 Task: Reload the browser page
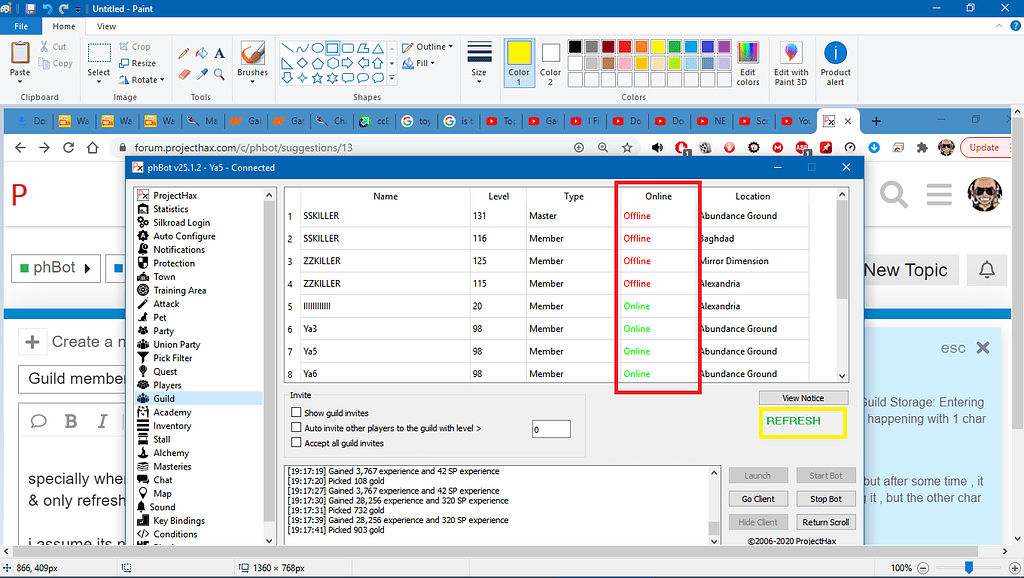pos(69,148)
